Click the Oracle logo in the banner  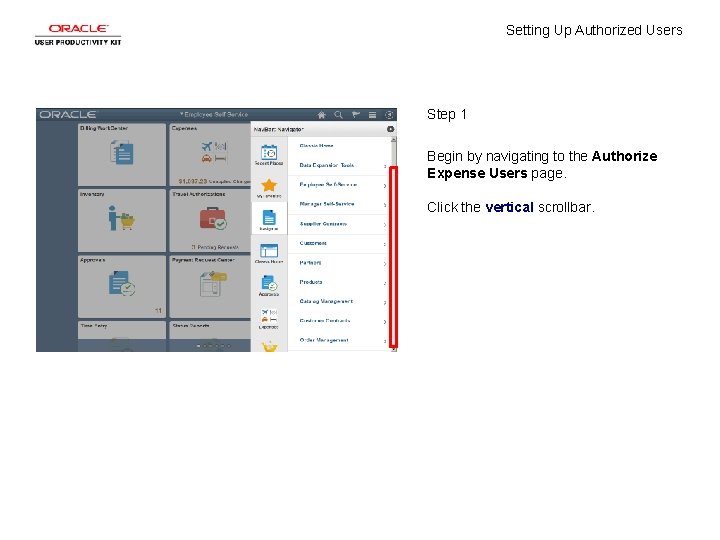(68, 115)
